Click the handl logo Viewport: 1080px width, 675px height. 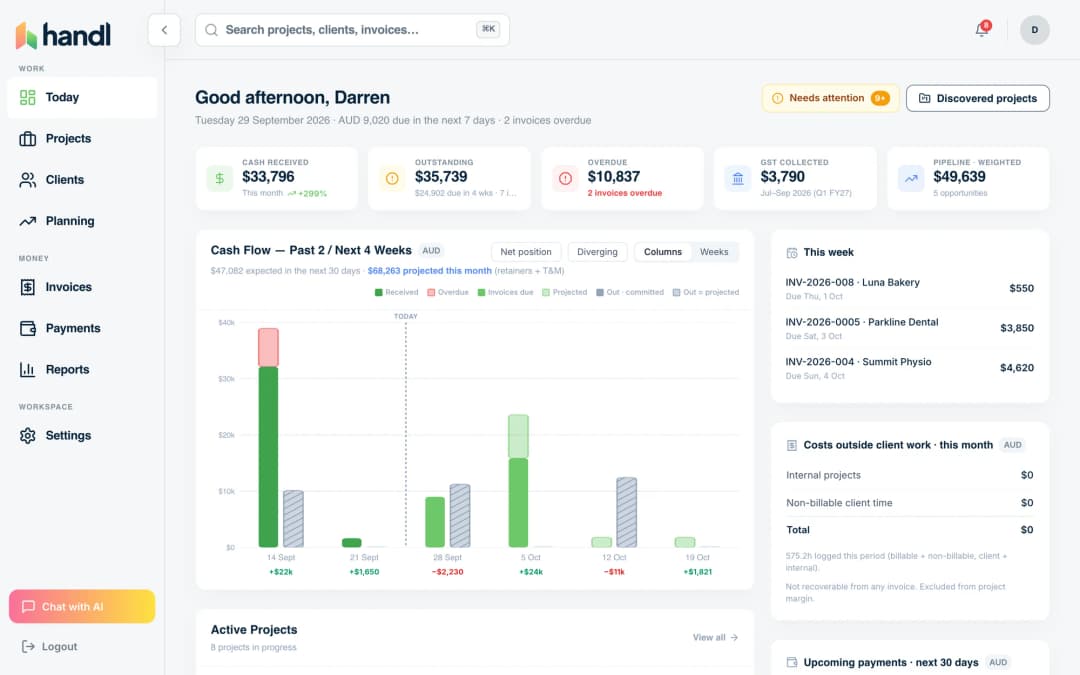63,34
